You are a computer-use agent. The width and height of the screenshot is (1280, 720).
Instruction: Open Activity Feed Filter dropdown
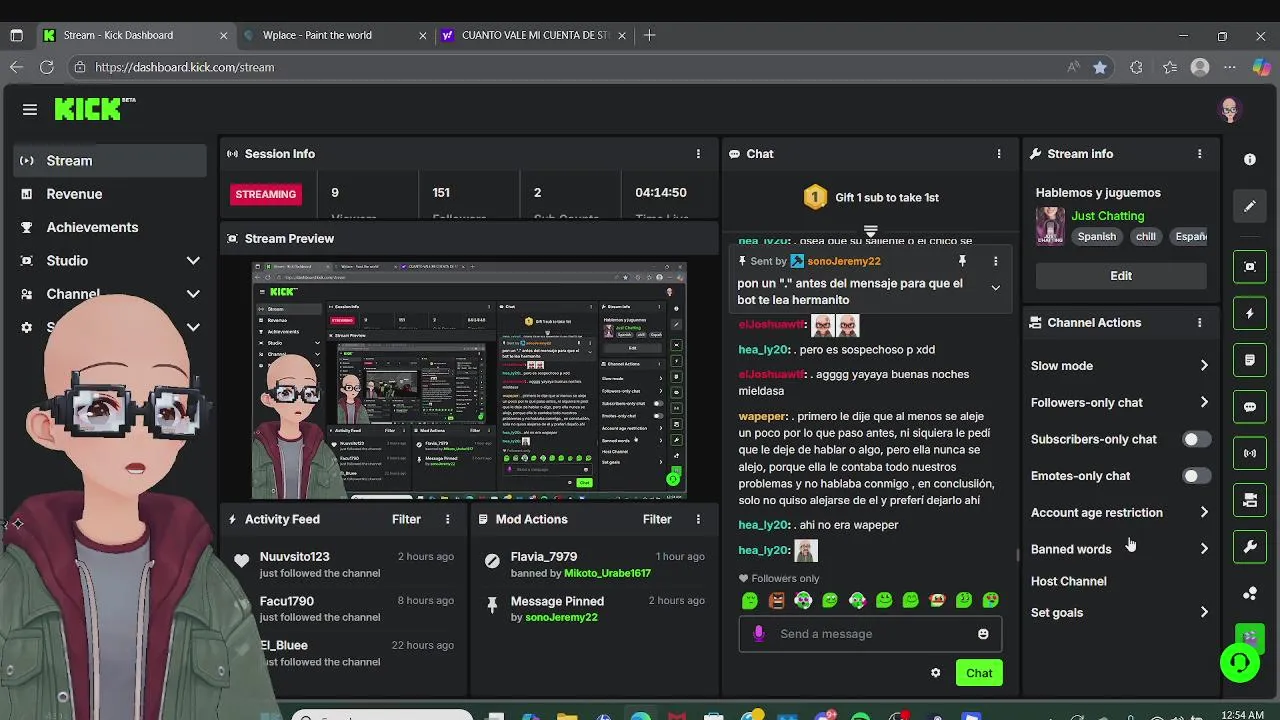(x=406, y=520)
